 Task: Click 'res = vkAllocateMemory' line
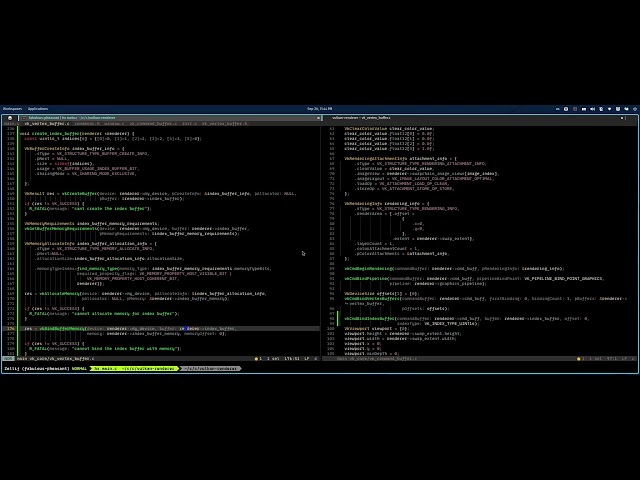click(145, 293)
